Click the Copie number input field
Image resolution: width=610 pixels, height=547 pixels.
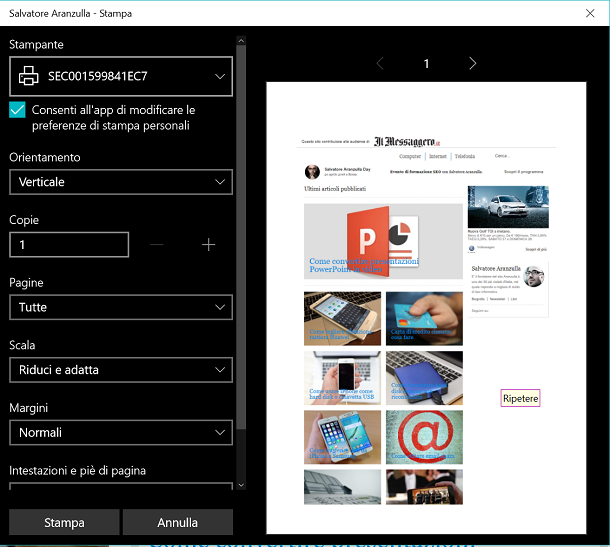point(69,245)
